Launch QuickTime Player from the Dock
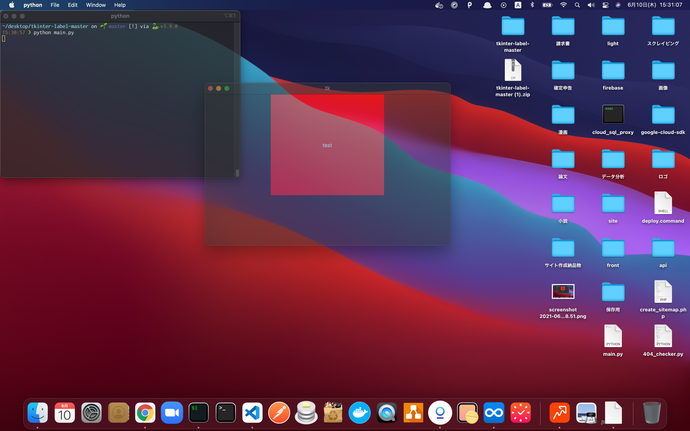 click(x=387, y=413)
